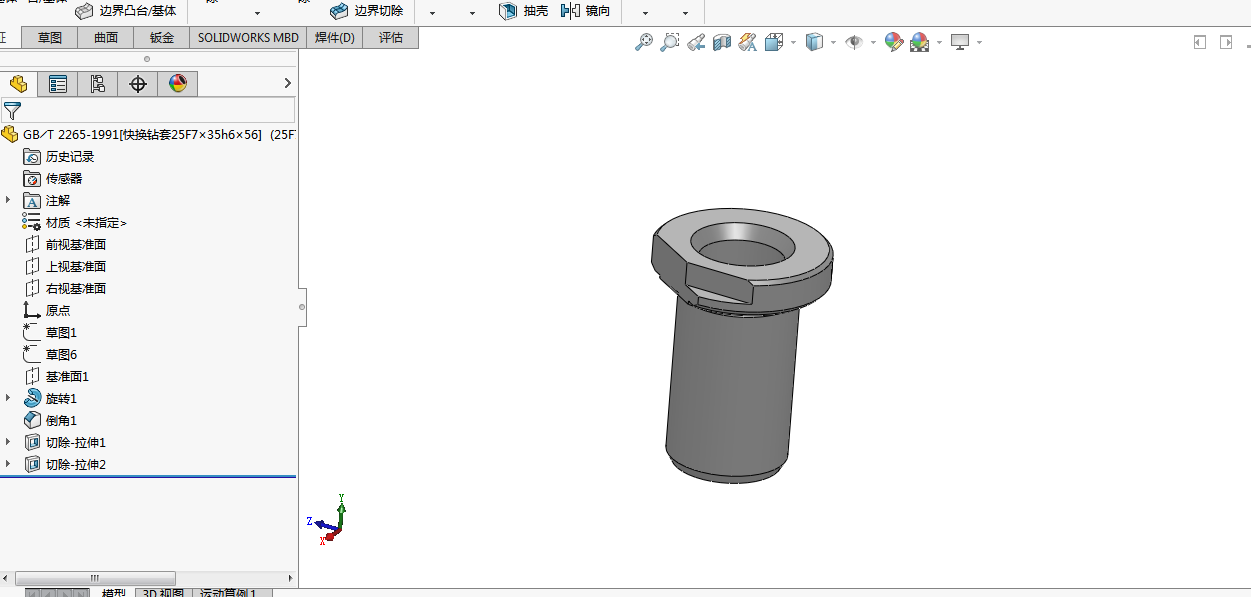
Task: Click the feature tree horizontal scrollbar thumb
Action: pos(95,578)
